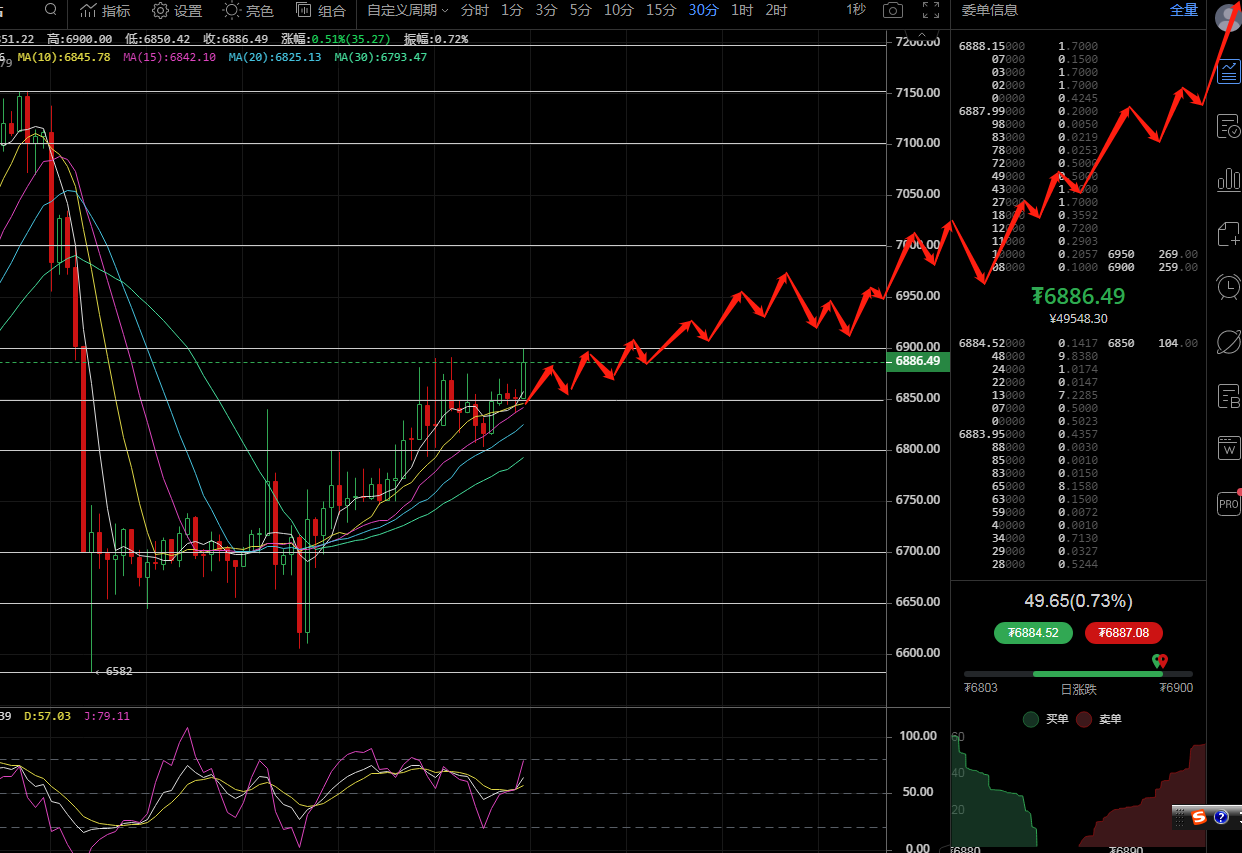Screen dimensions: 1242x853
Task: Toggle 亮色 light theme
Action: [248, 11]
